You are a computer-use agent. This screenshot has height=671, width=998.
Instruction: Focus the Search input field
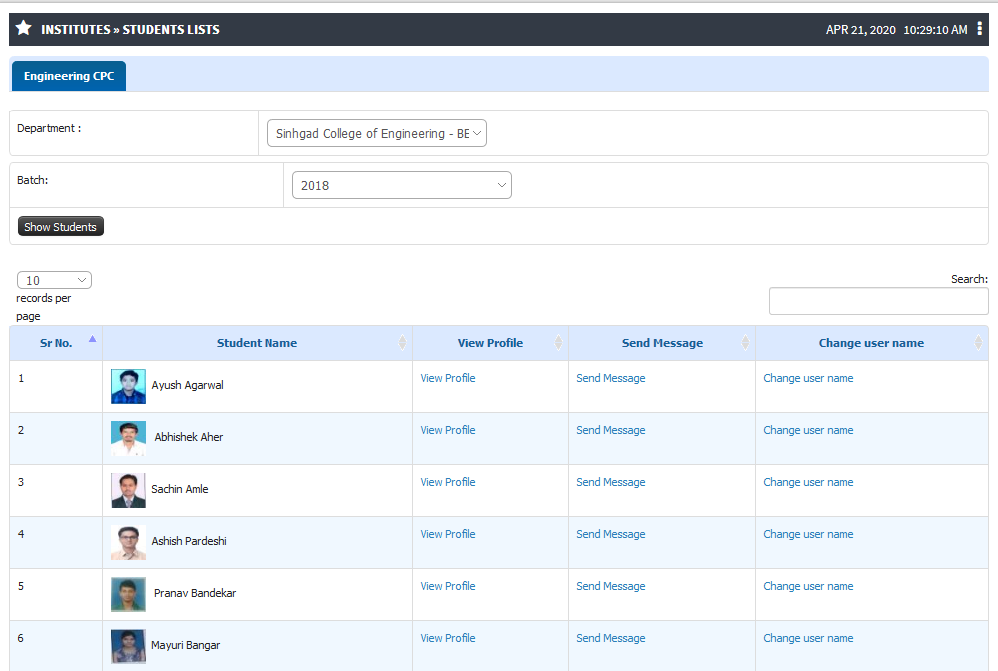click(x=878, y=301)
